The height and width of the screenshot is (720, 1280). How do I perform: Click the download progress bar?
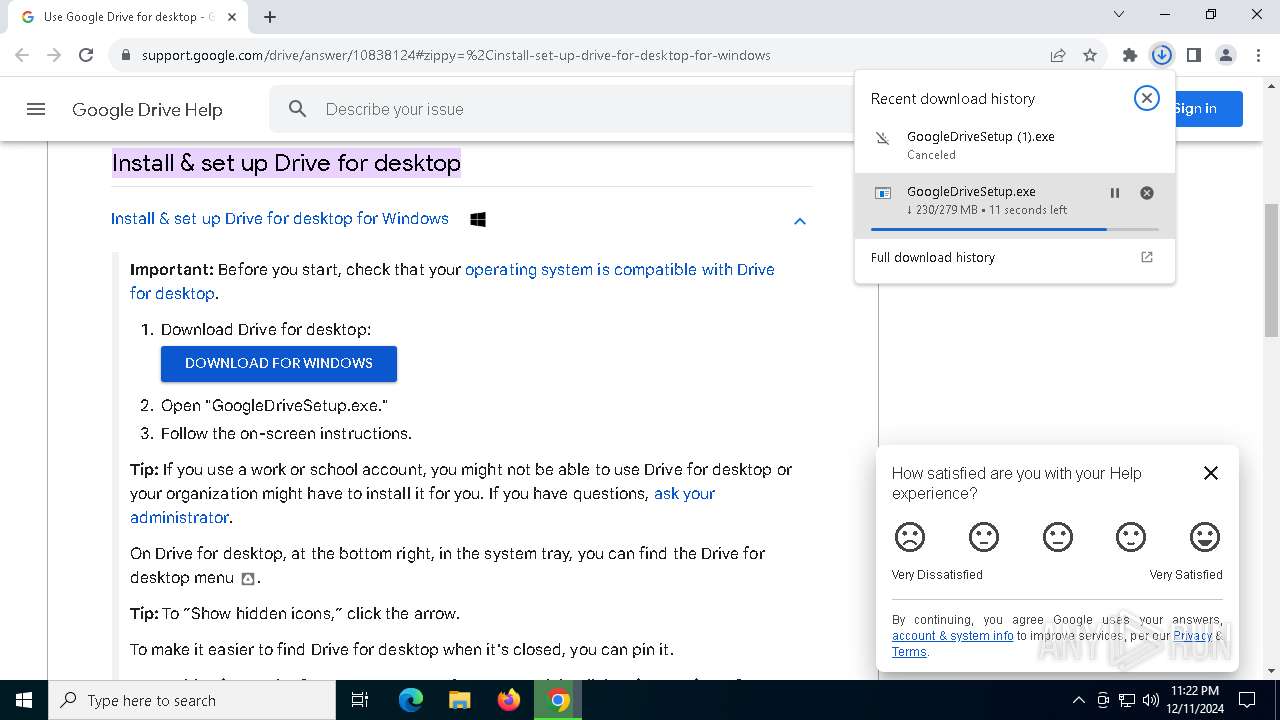point(1015,229)
